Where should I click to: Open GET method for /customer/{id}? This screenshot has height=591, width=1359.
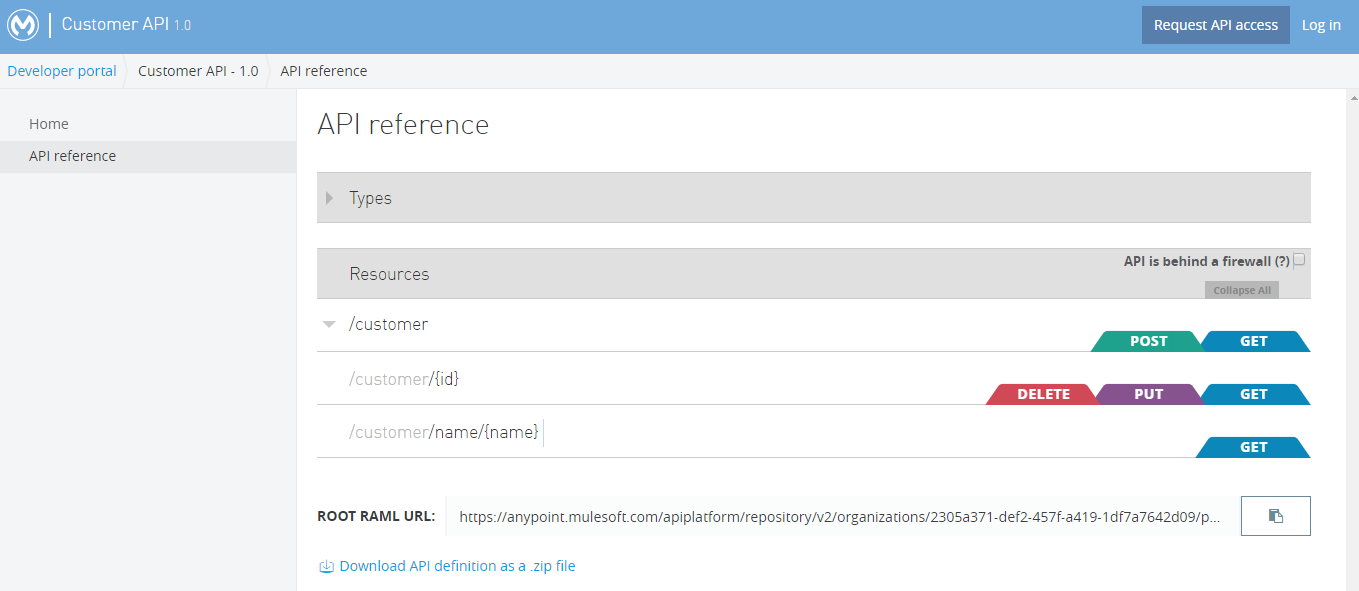pos(1253,394)
